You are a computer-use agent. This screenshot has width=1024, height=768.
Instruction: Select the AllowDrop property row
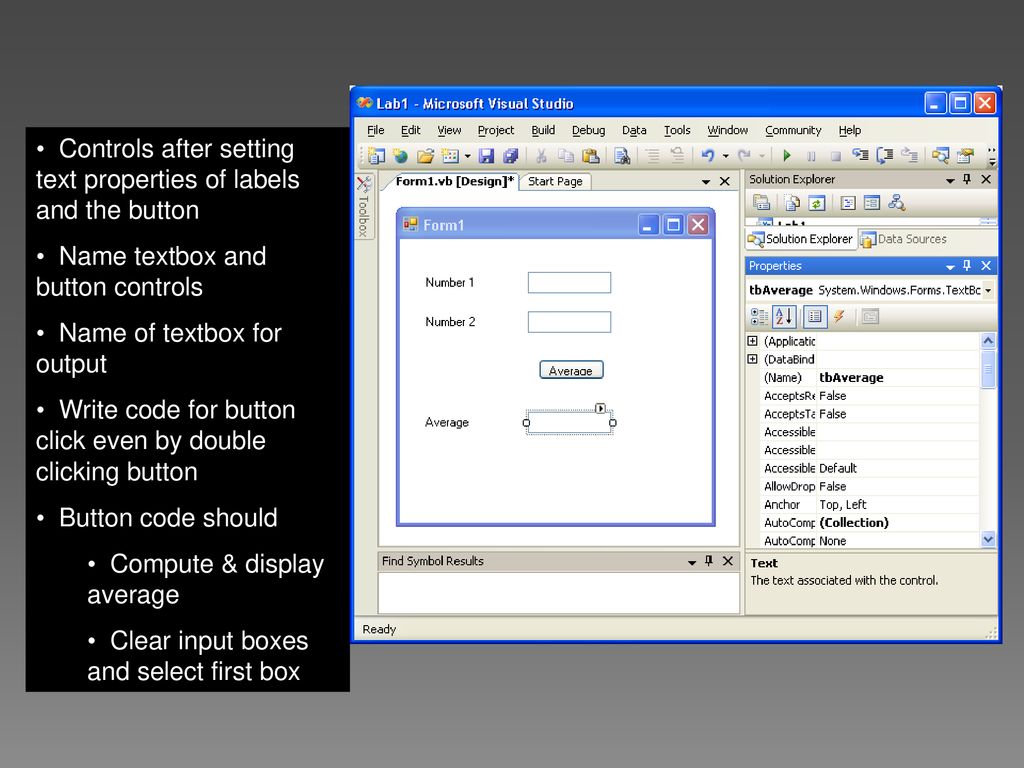(863, 486)
